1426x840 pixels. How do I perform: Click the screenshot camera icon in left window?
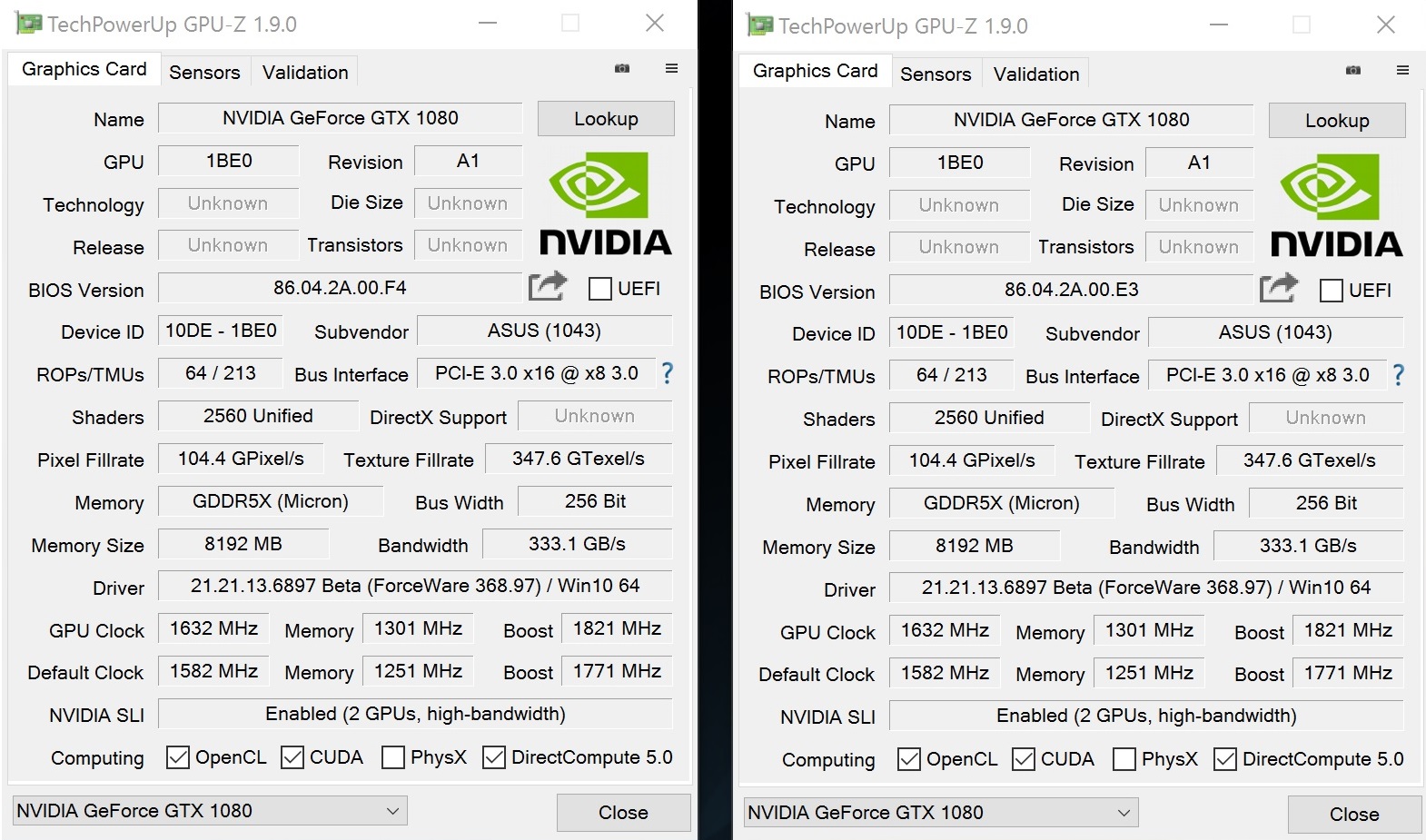tap(622, 69)
